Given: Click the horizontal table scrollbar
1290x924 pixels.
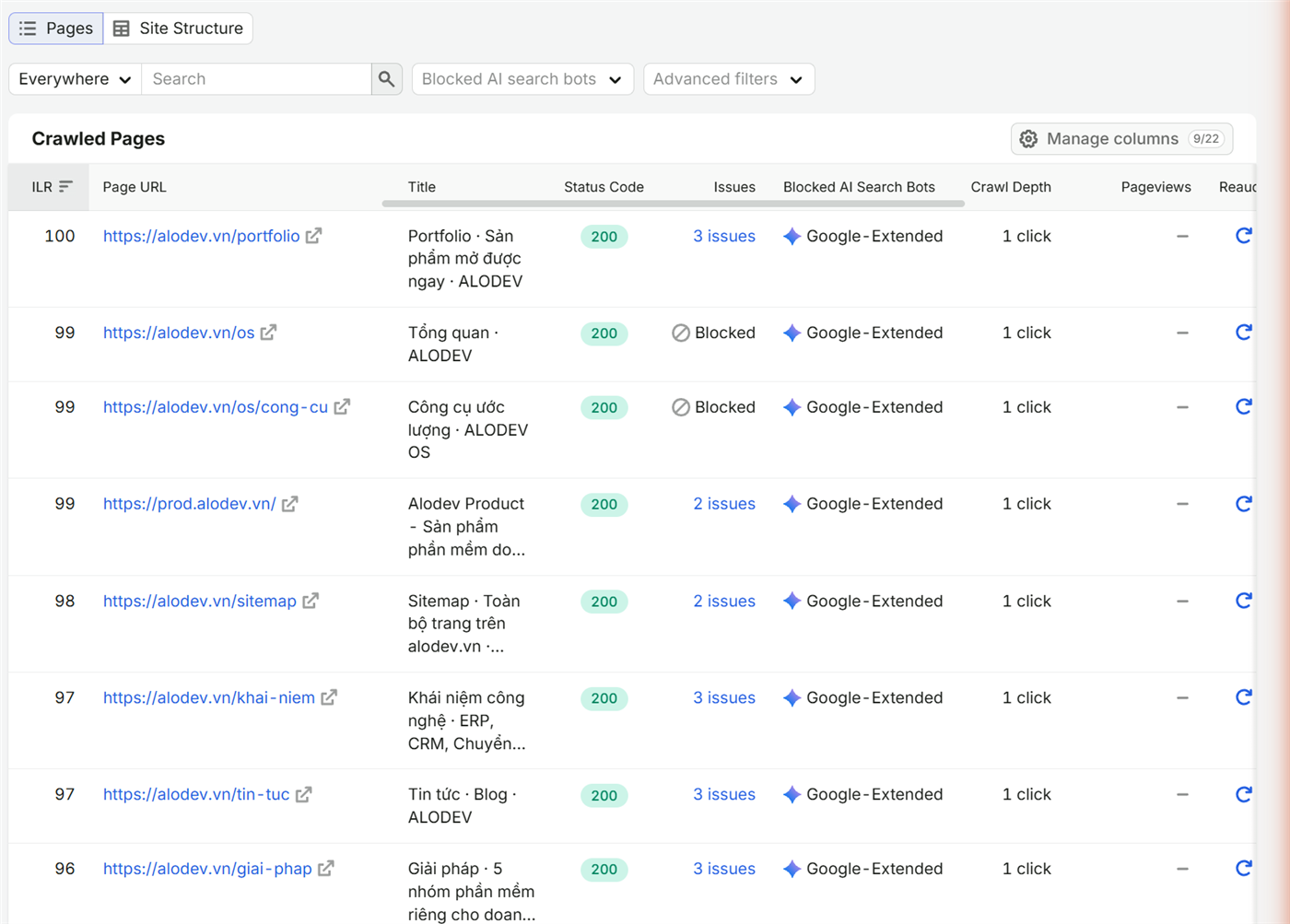Looking at the screenshot, I should coord(673,204).
